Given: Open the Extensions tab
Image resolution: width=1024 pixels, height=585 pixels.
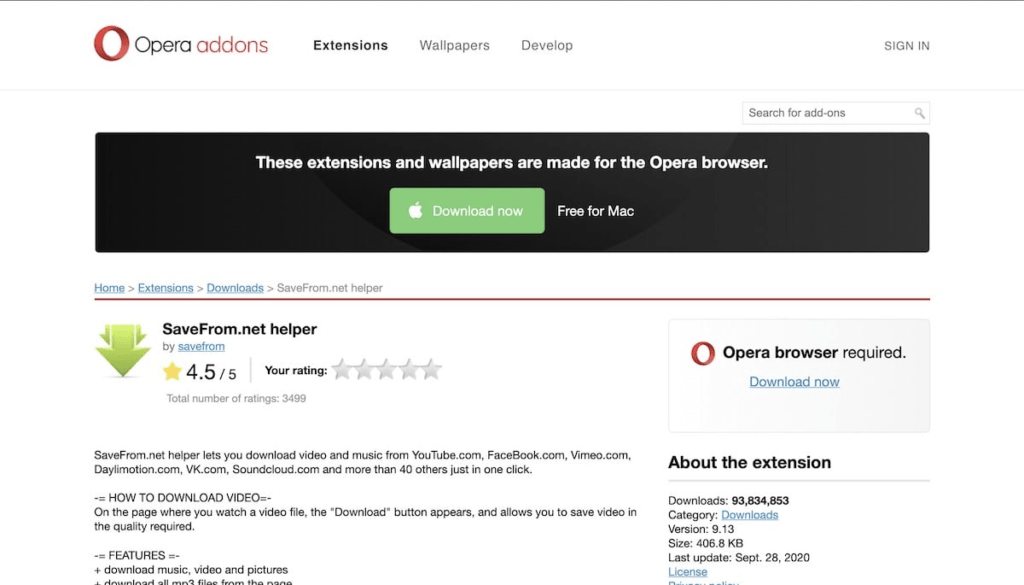Looking at the screenshot, I should pos(351,45).
